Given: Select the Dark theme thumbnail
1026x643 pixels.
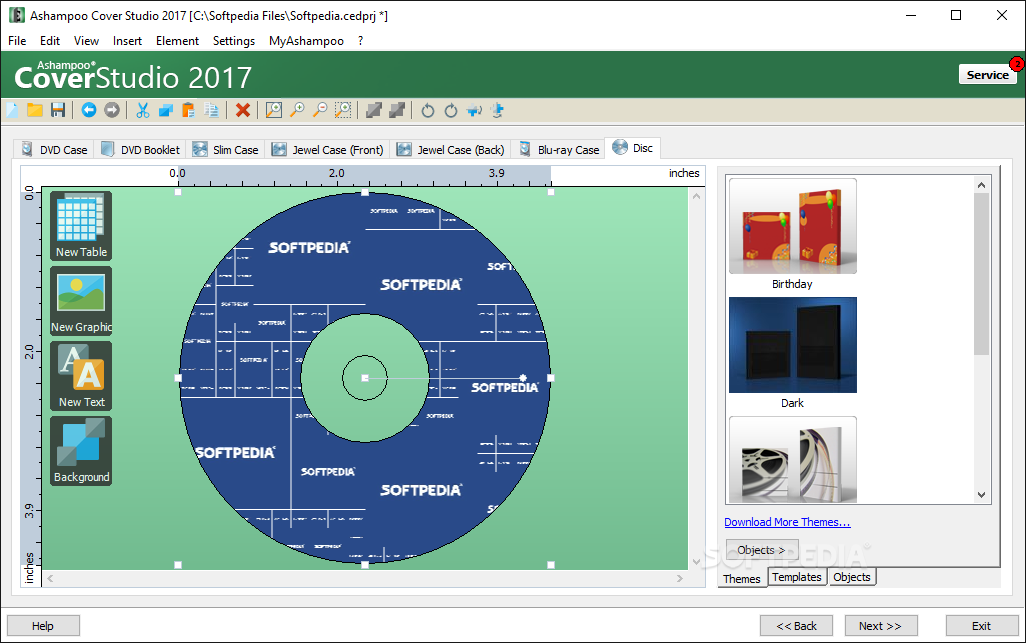Looking at the screenshot, I should 792,345.
